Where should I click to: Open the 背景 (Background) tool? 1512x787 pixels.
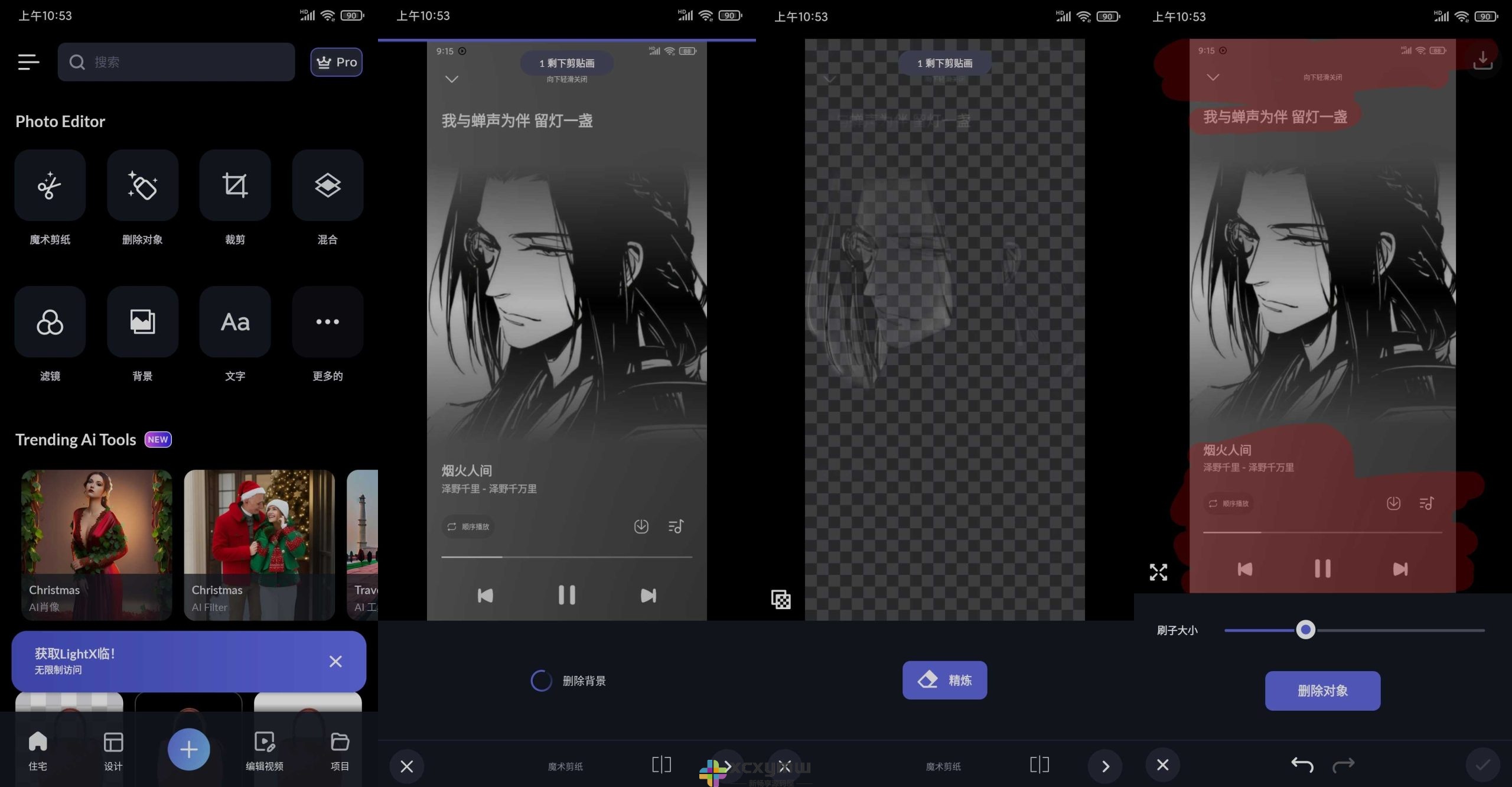point(142,322)
